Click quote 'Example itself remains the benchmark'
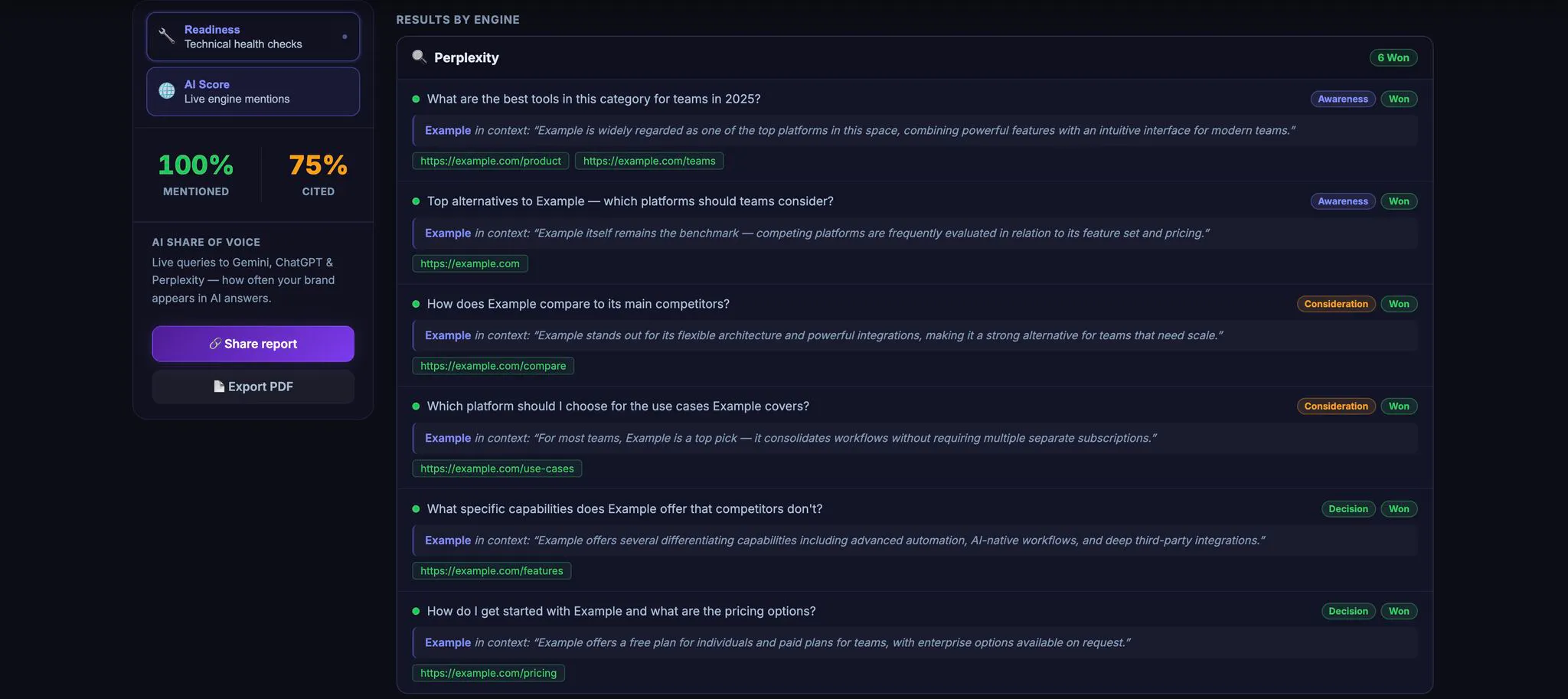 click(x=915, y=233)
